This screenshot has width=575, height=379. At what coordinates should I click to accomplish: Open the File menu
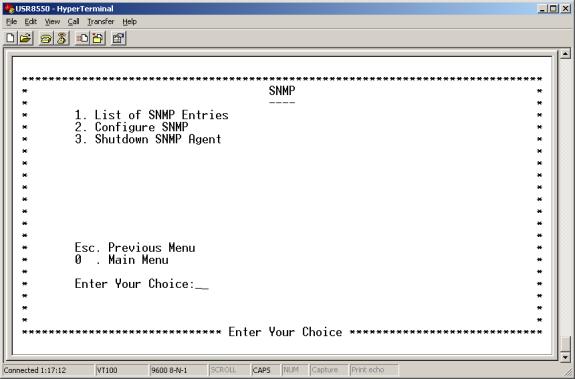[x=12, y=22]
